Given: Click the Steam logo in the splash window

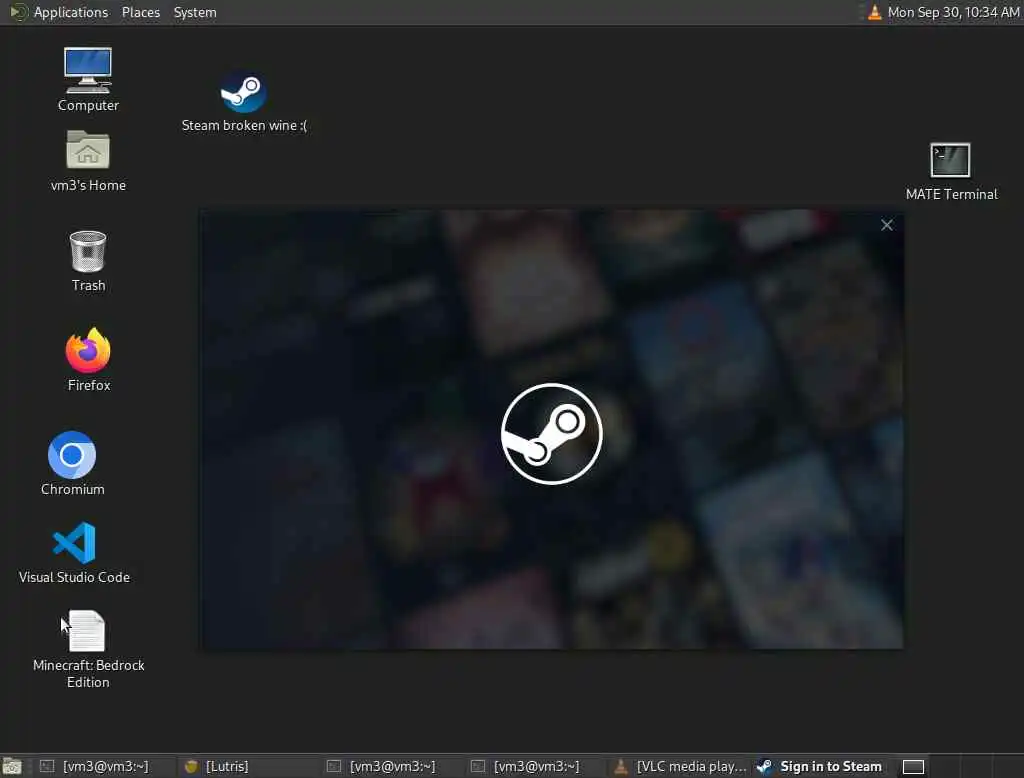Looking at the screenshot, I should [x=551, y=434].
